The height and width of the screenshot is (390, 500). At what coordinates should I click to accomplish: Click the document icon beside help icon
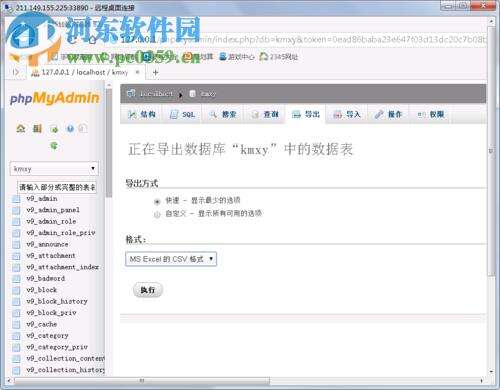coord(83,129)
